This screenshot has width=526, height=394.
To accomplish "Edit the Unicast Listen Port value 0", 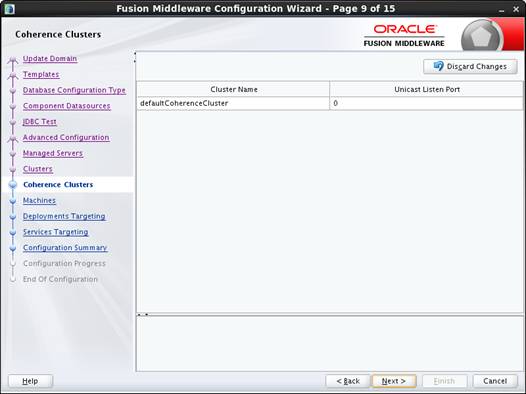I will (426, 103).
